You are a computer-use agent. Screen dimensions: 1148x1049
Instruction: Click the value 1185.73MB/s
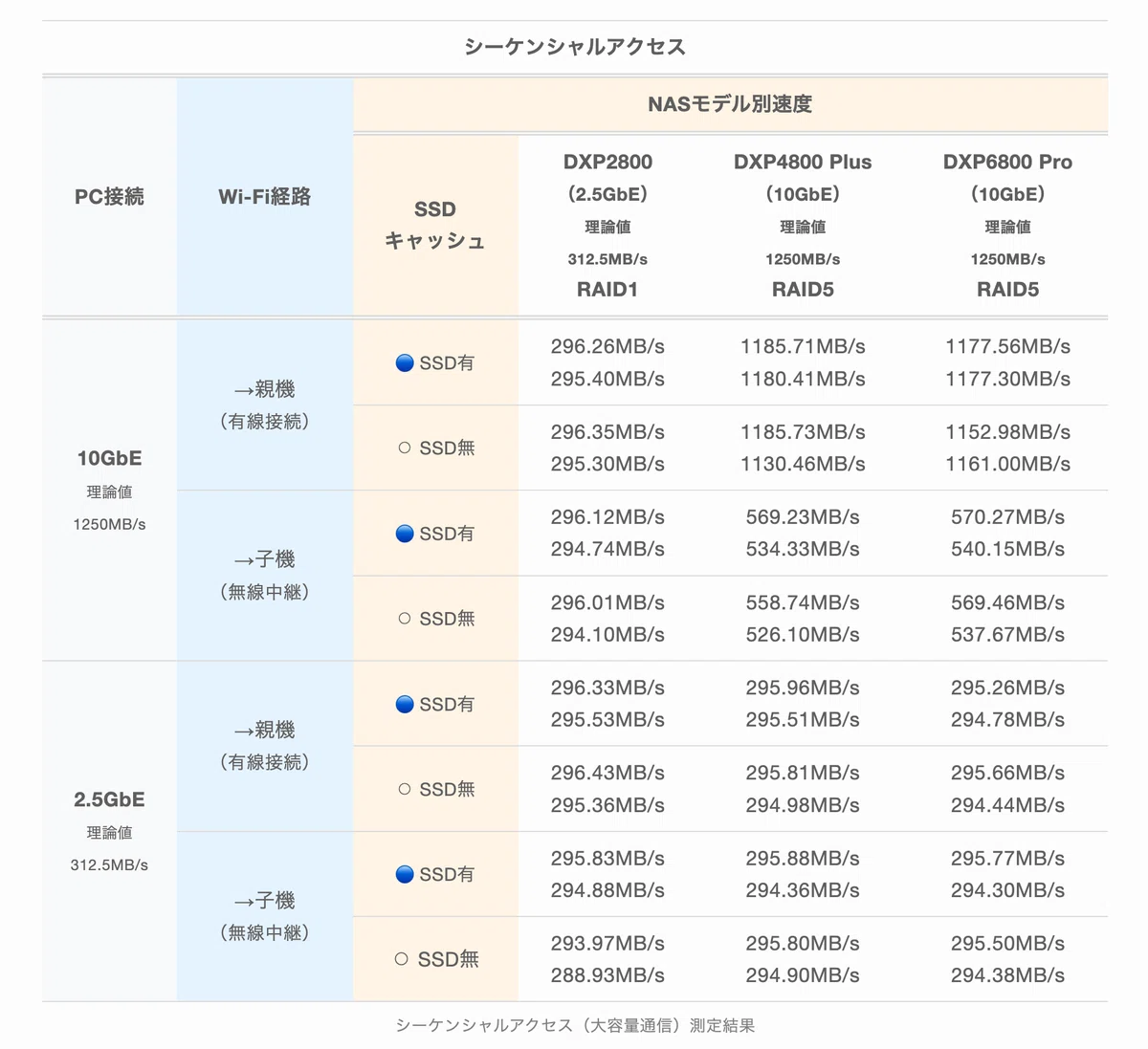pos(803,432)
